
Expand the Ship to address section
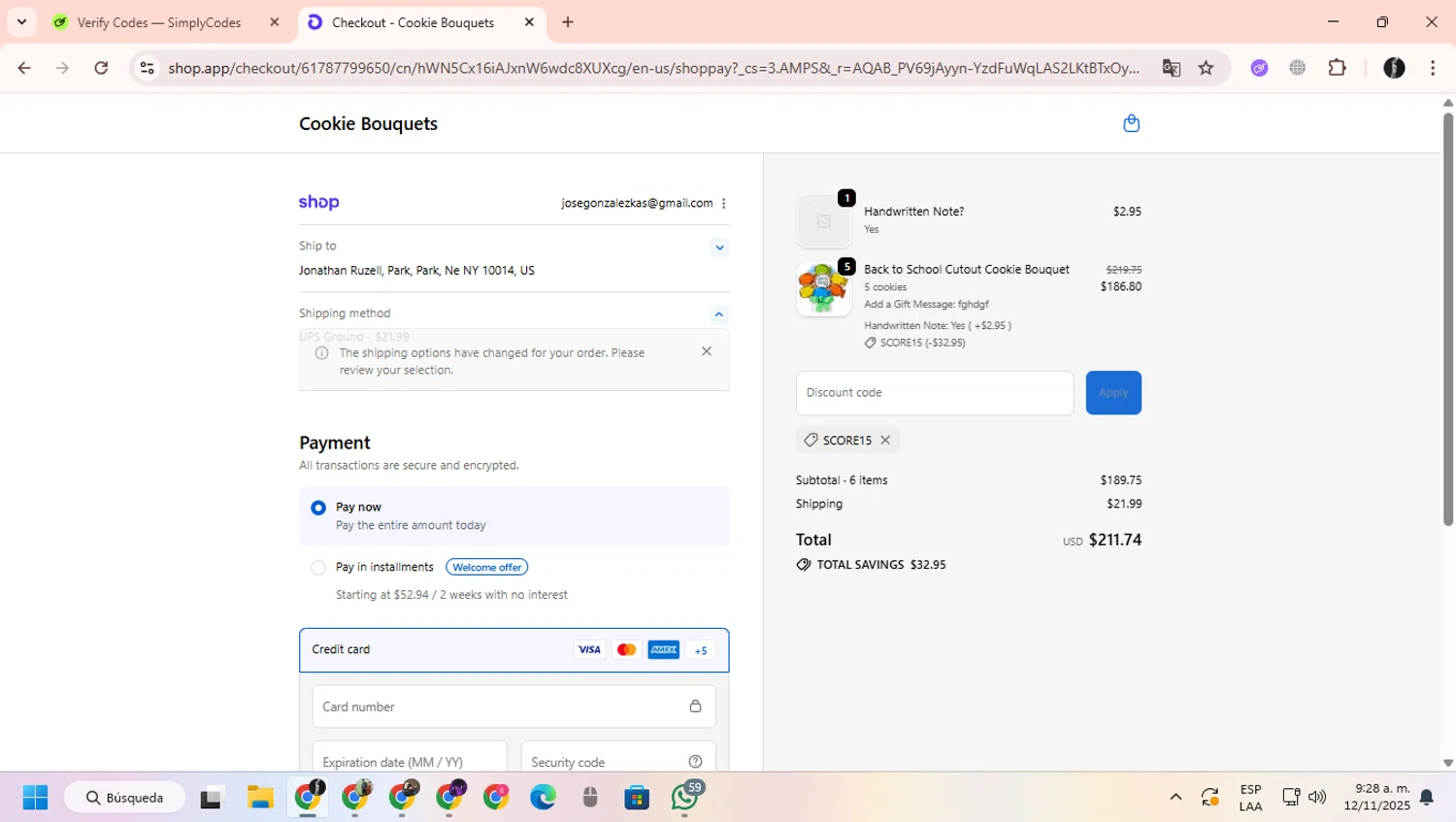click(x=719, y=247)
